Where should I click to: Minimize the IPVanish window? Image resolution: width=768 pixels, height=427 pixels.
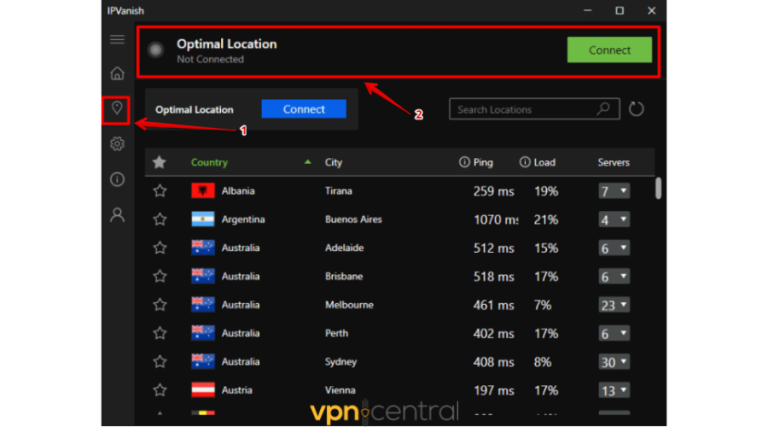click(588, 10)
